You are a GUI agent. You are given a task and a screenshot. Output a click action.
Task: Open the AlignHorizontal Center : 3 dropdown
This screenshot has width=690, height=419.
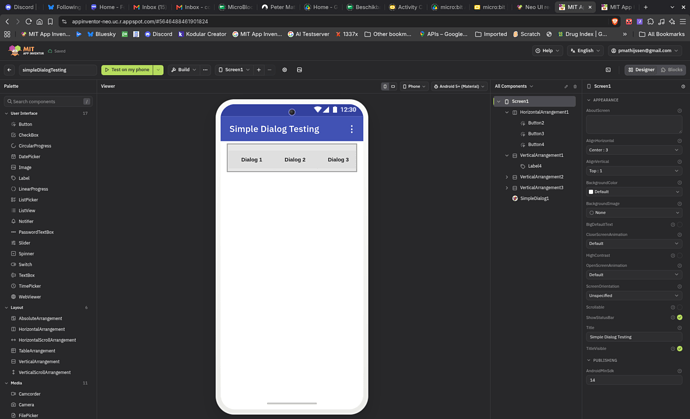point(634,150)
